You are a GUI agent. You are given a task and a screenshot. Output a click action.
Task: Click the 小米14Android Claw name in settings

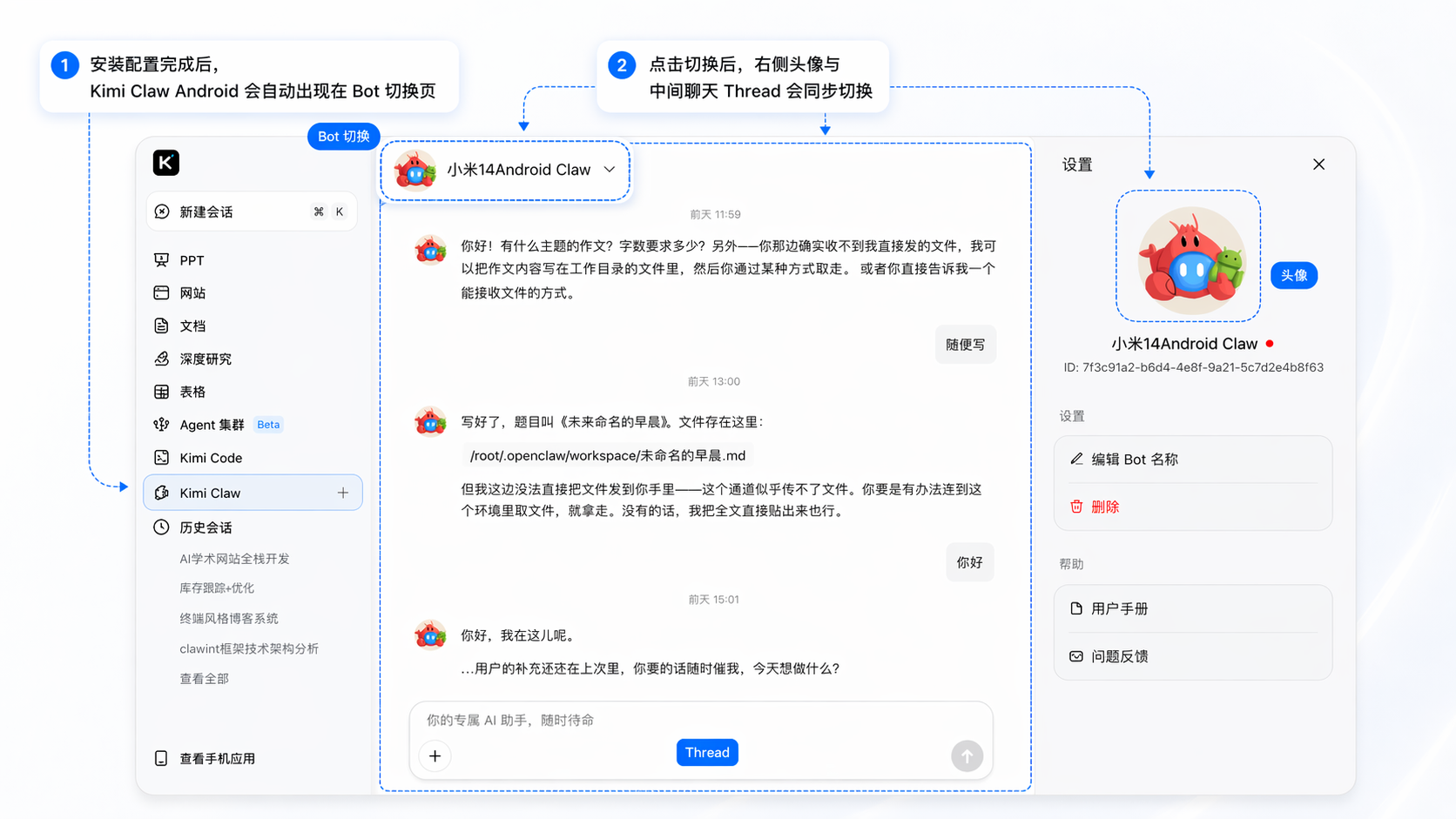tap(1184, 344)
